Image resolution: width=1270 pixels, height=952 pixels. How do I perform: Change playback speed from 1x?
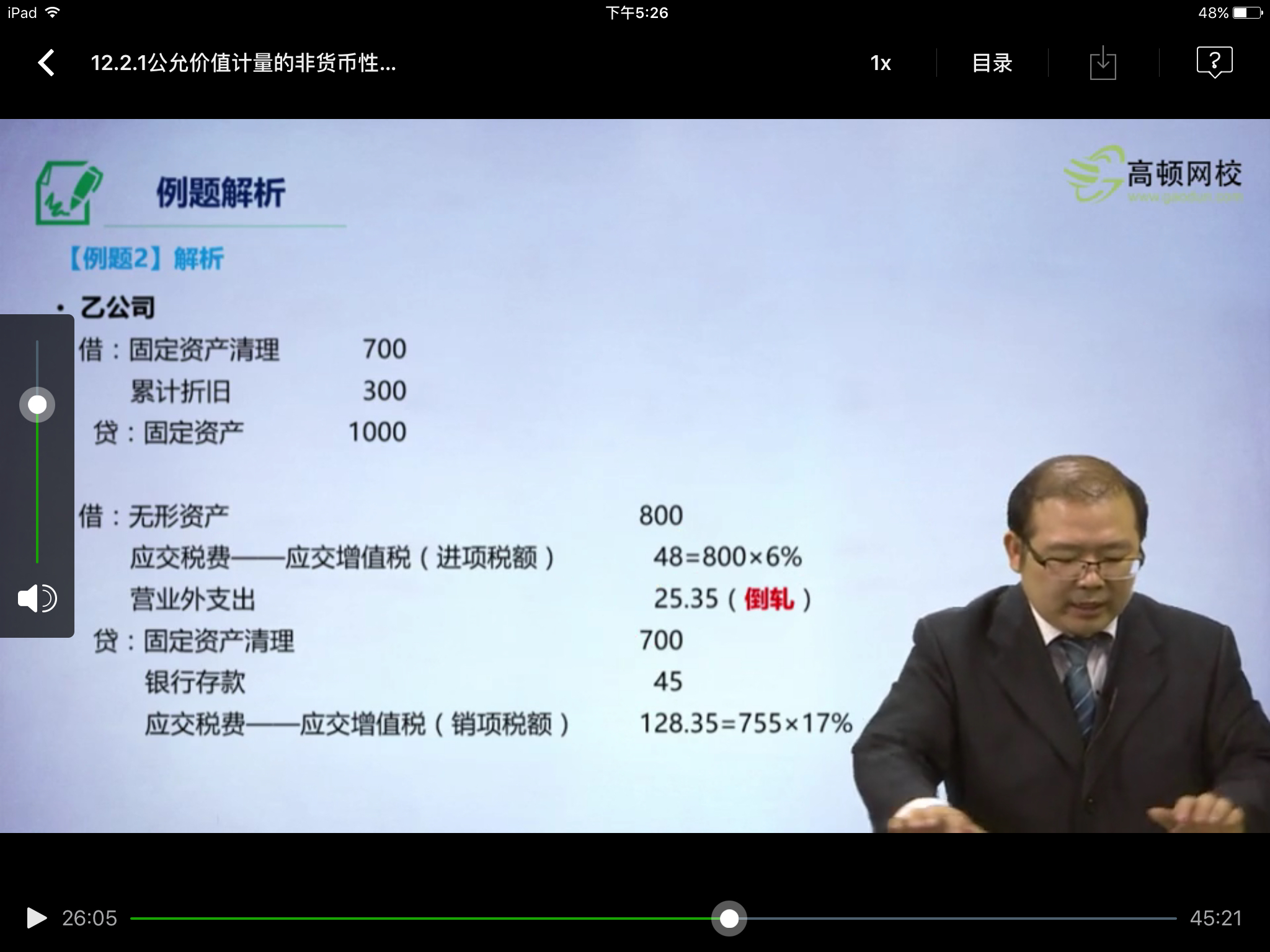tap(880, 63)
